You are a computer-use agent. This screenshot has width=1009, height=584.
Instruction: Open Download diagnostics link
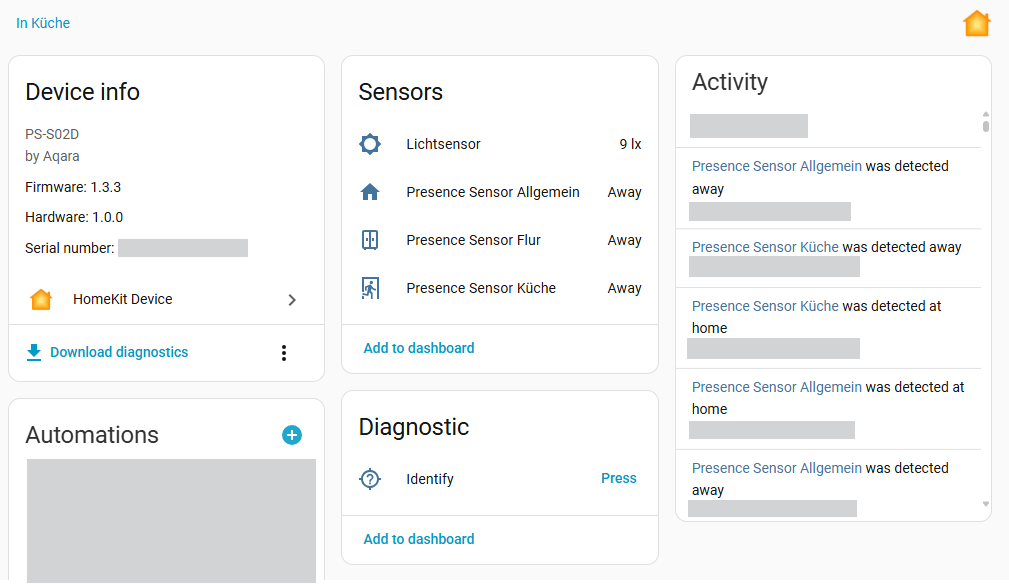click(x=119, y=352)
